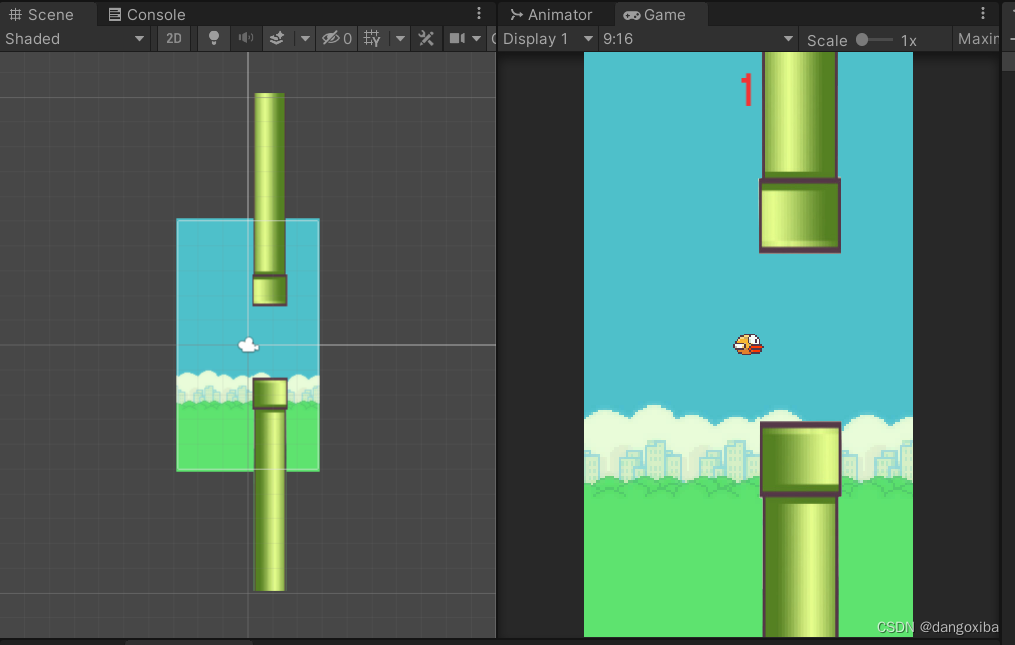Image resolution: width=1015 pixels, height=645 pixels.
Task: Switch to the Scene tab
Action: pyautogui.click(x=41, y=14)
